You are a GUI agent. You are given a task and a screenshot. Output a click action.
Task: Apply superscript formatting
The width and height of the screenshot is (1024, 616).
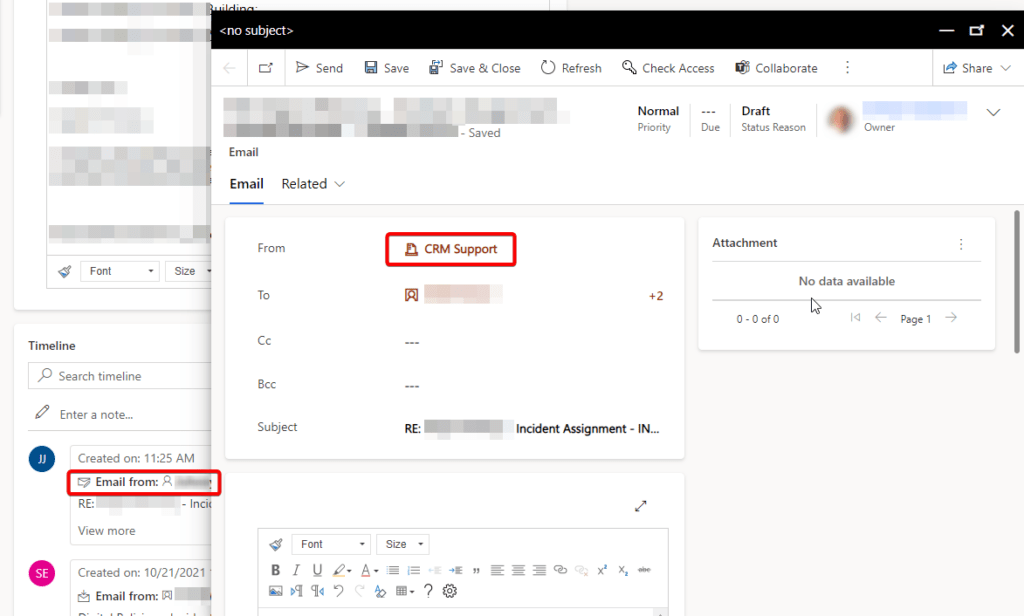pos(602,568)
